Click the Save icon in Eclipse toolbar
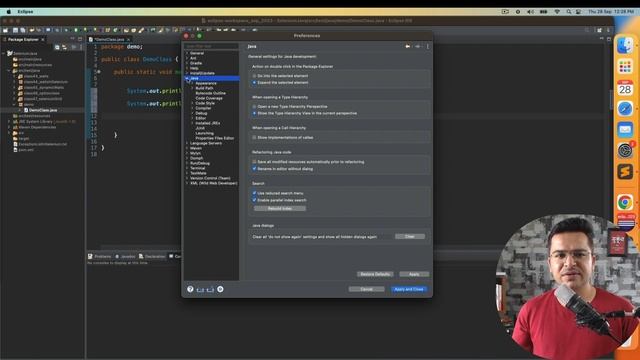640x360 pixels. click(16, 30)
